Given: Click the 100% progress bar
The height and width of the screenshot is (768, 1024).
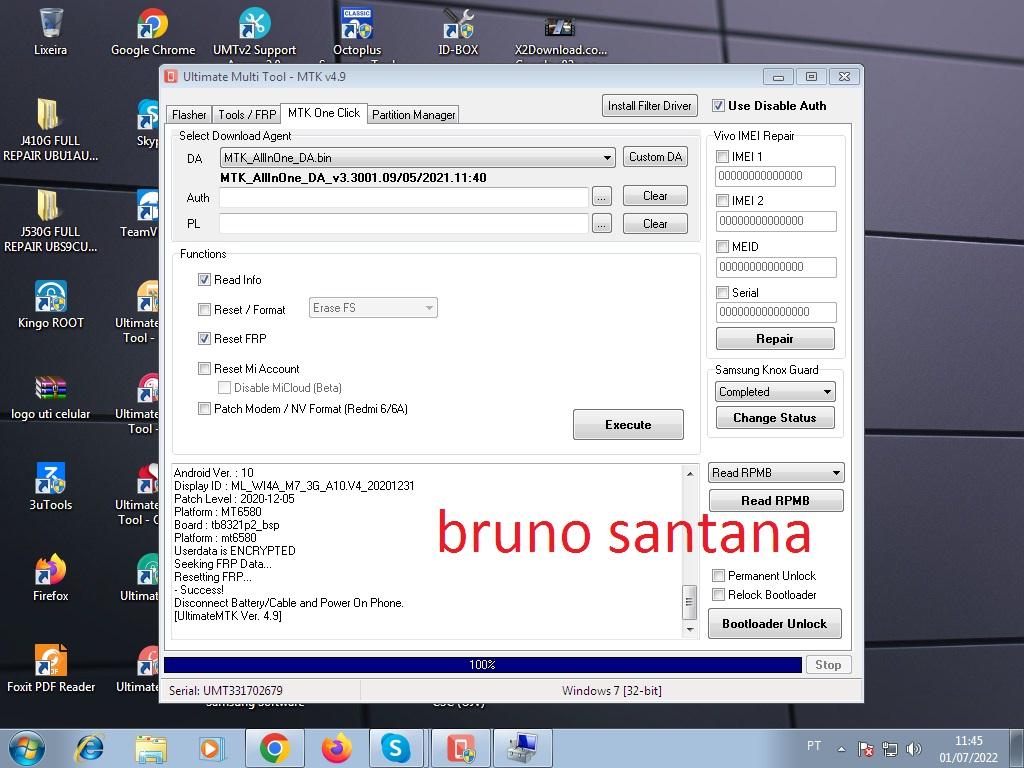Looking at the screenshot, I should click(x=483, y=665).
